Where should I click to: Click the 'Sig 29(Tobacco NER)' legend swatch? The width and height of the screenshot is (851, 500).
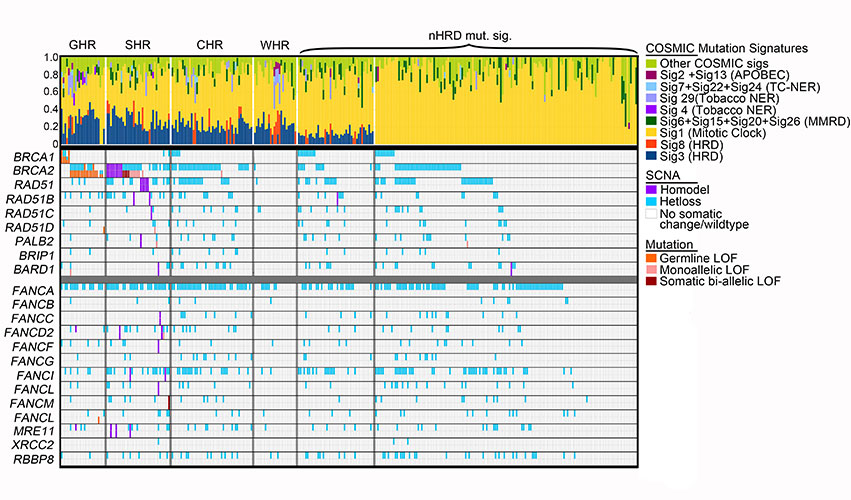(651, 98)
